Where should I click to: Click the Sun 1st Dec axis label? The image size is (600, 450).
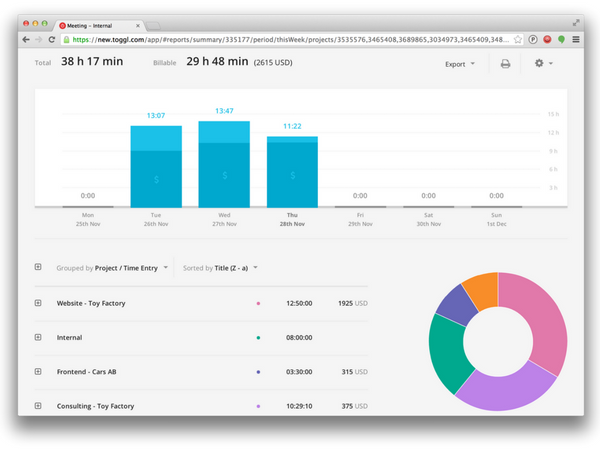pos(497,219)
